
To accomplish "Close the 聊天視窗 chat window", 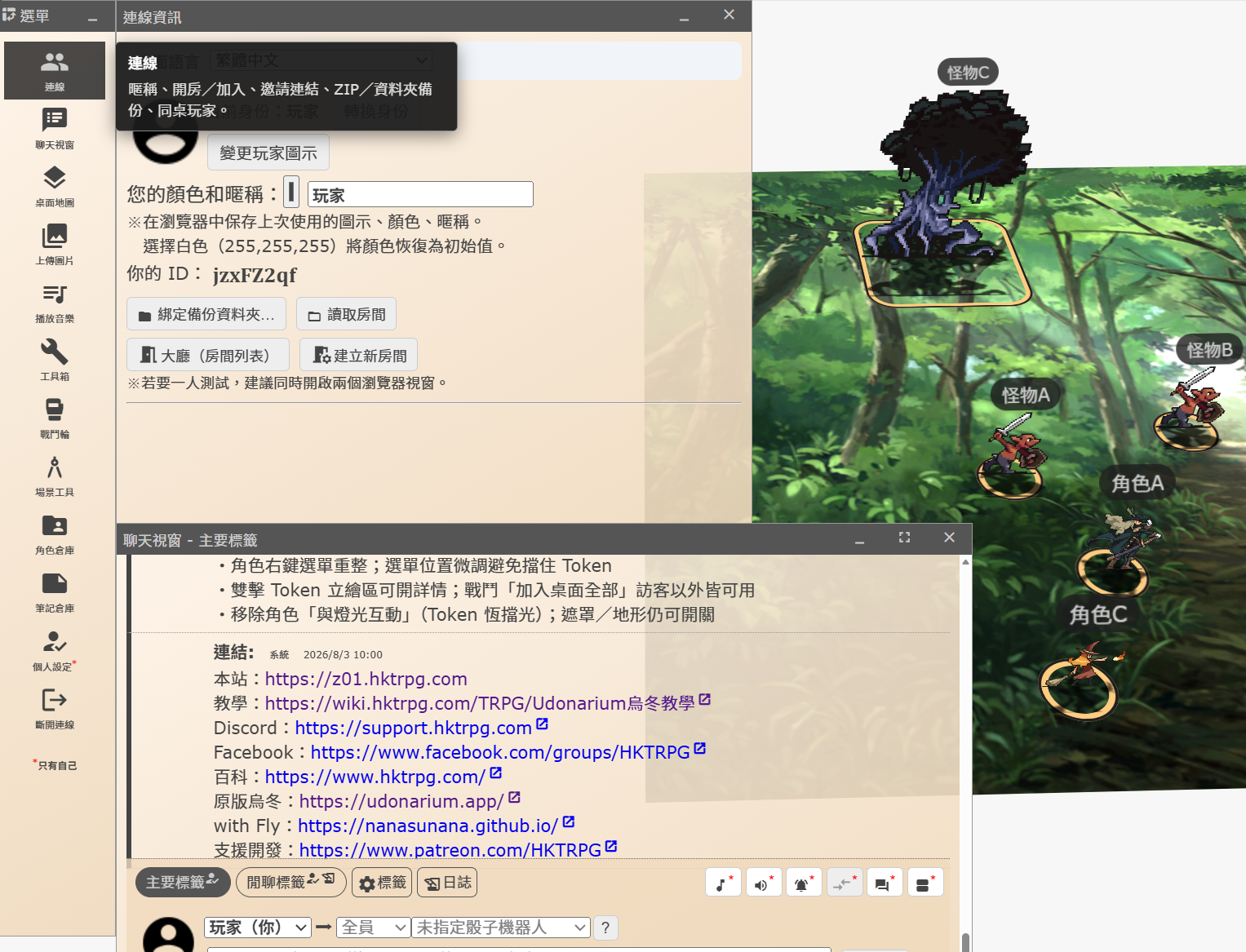I will click(949, 538).
